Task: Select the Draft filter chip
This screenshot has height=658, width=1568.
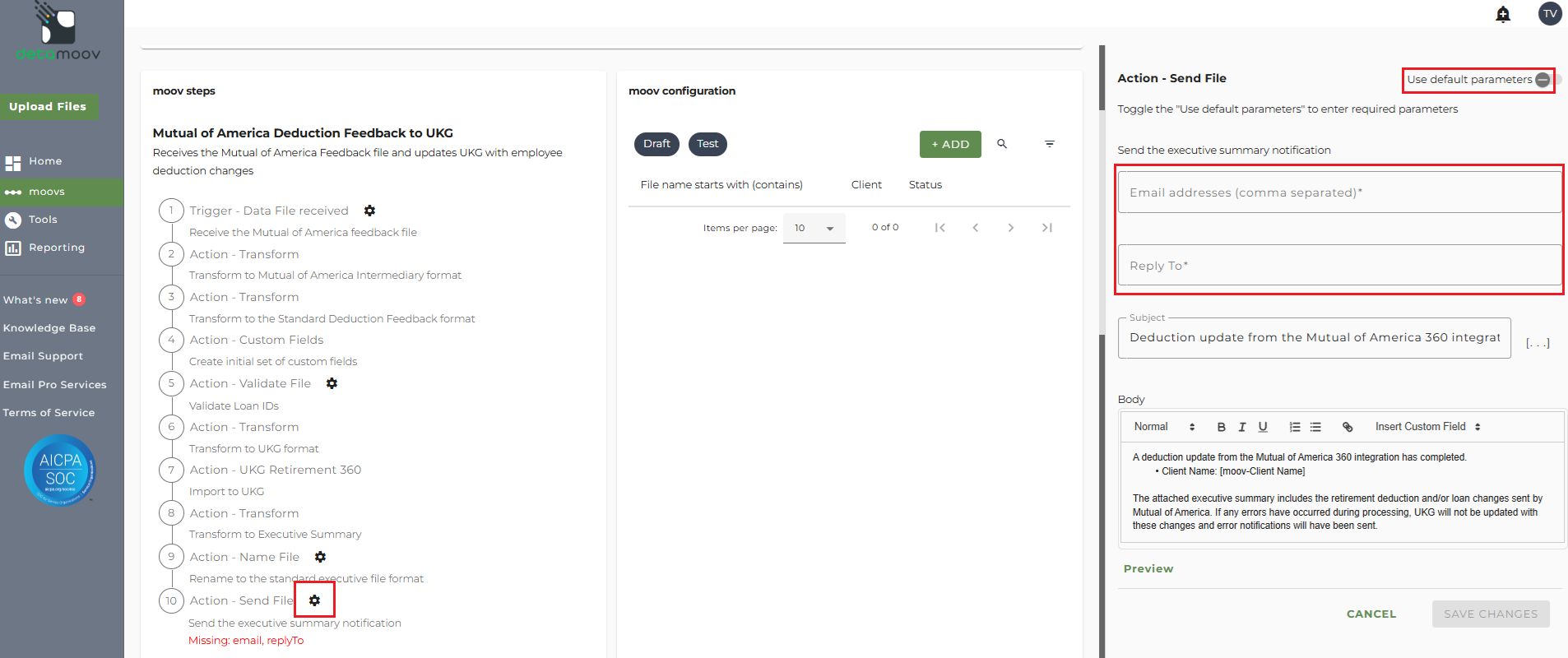Action: click(x=656, y=144)
